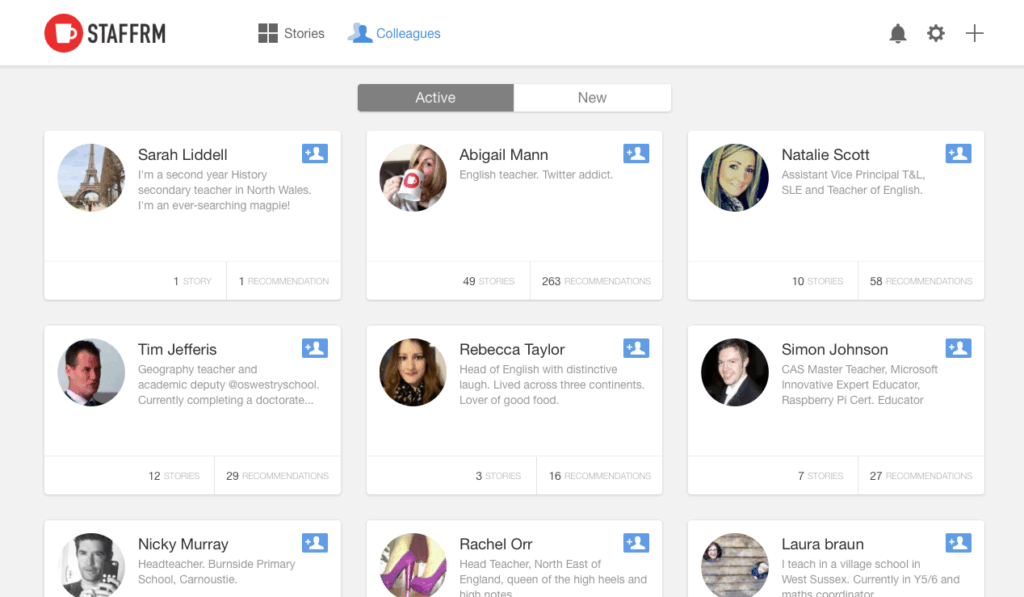Click Sarah Liddell's Eiffel Tower avatar
Screen dimensions: 1024x597
tap(91, 177)
